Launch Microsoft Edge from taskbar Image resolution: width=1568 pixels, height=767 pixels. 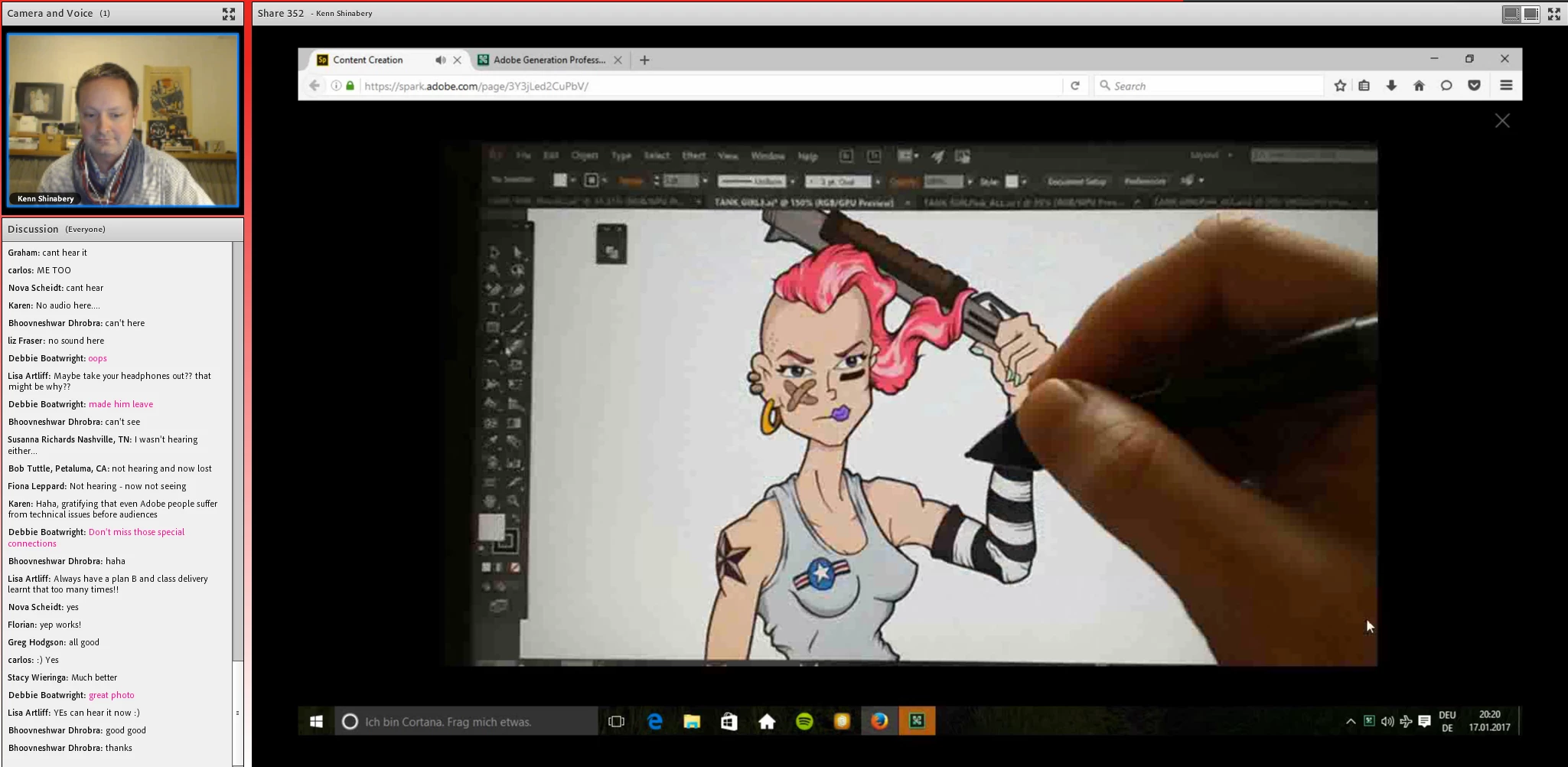tap(655, 721)
